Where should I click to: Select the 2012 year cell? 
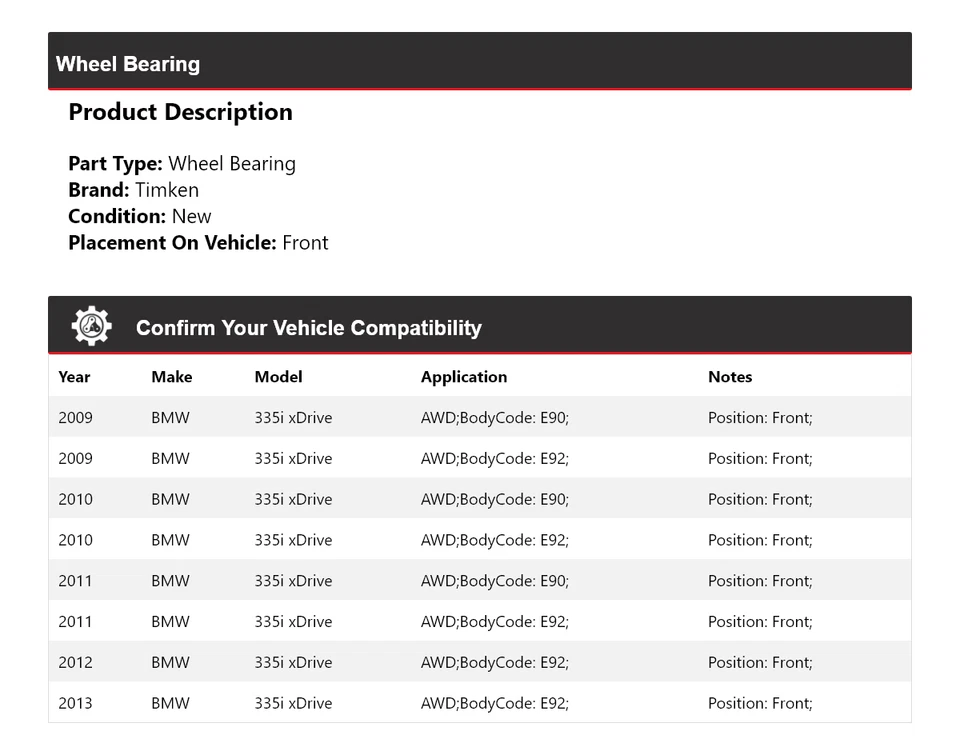pyautogui.click(x=75, y=662)
